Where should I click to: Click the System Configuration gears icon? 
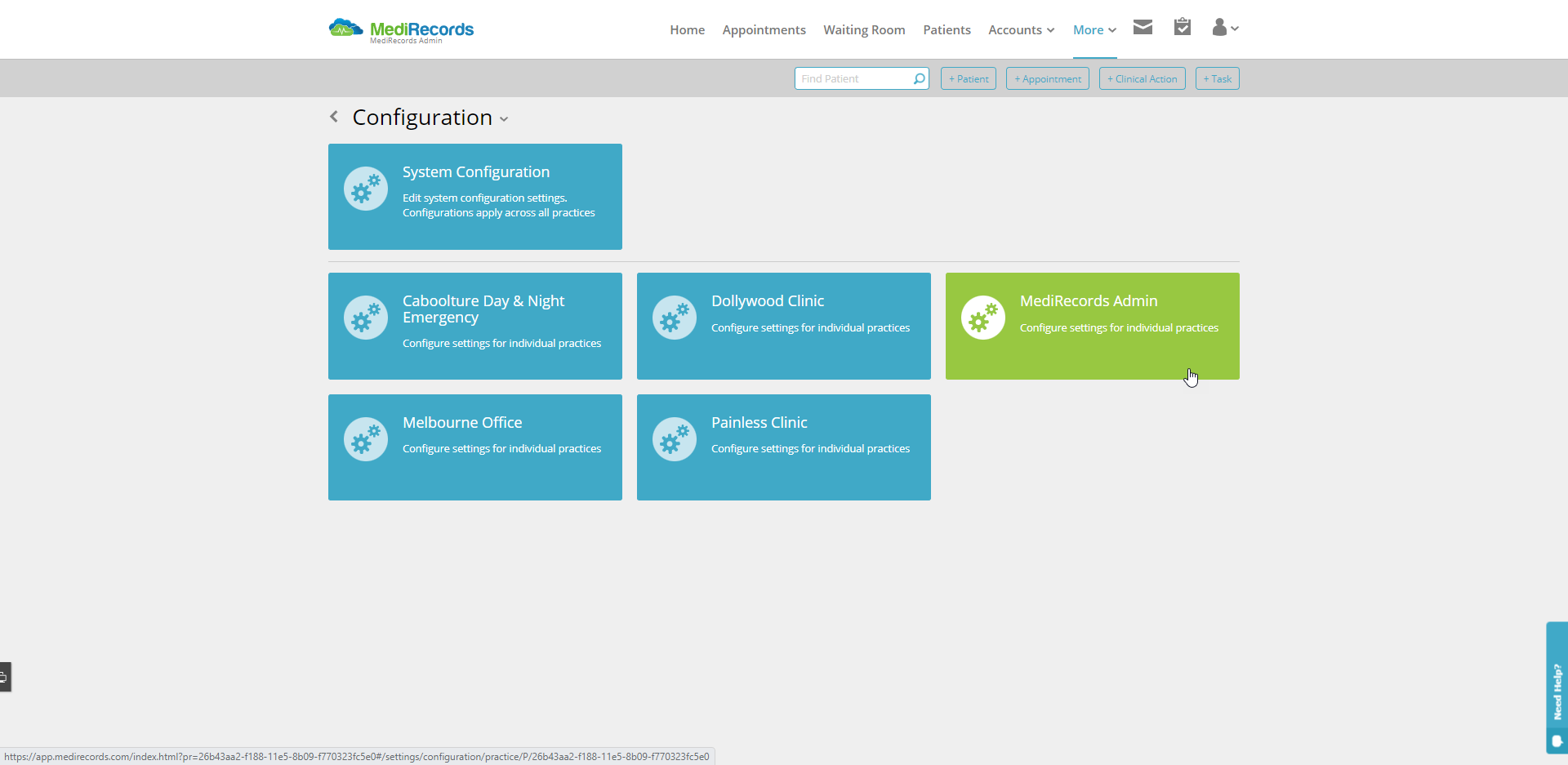pyautogui.click(x=366, y=189)
